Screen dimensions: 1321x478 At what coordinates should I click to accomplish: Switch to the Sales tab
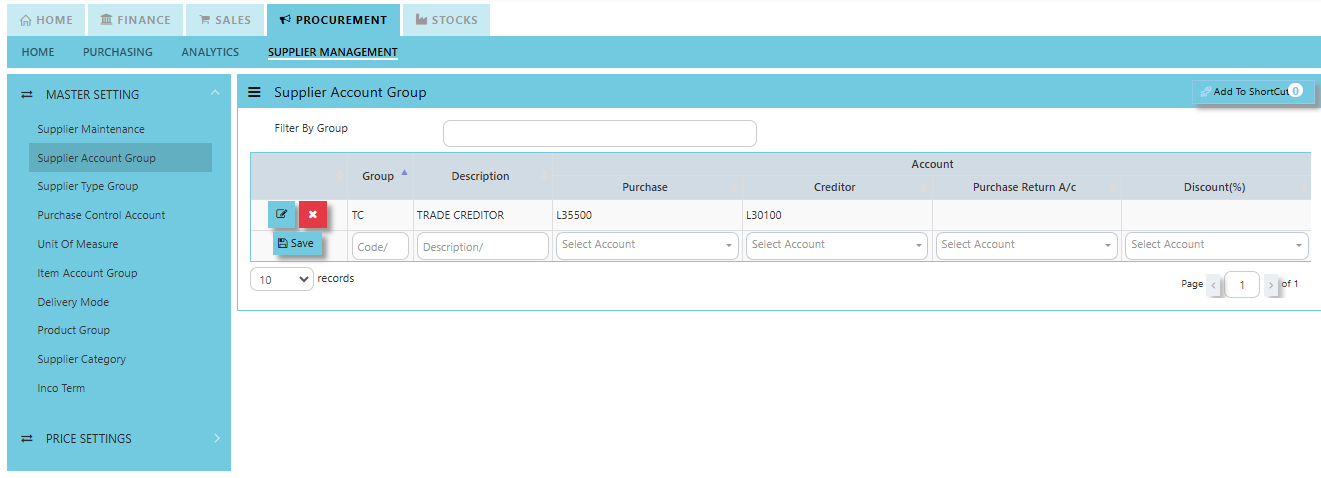tap(225, 20)
